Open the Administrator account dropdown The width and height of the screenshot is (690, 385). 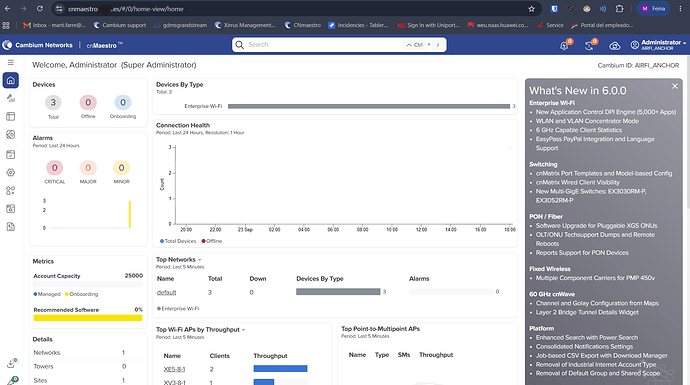(658, 45)
